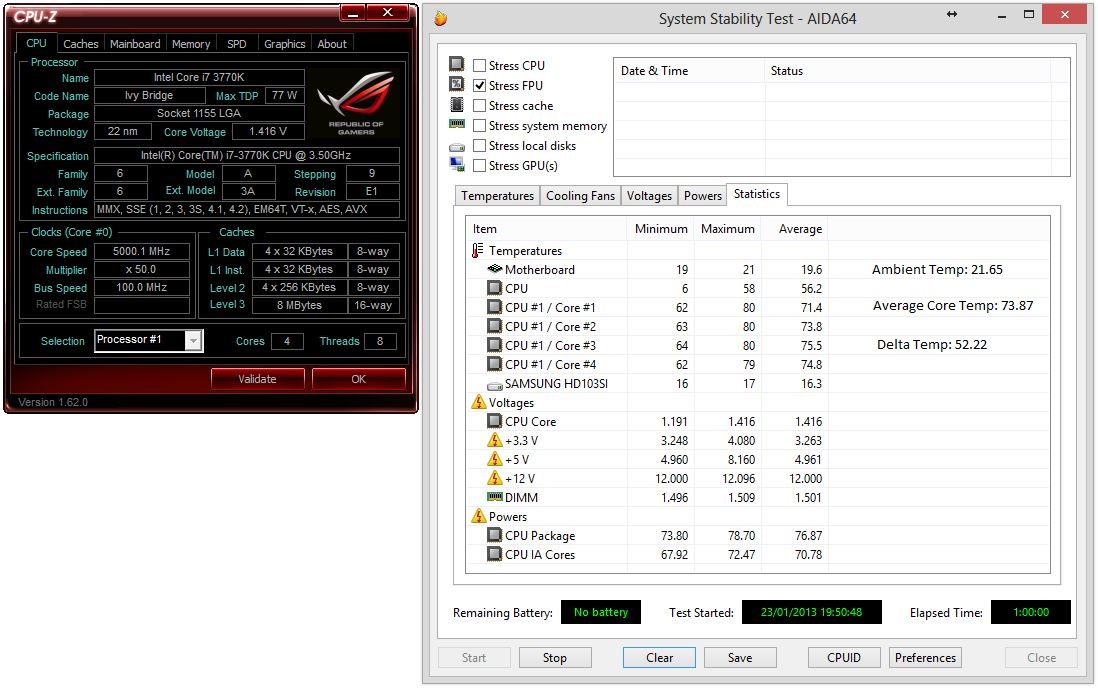Click the Republic of Gamers logo in CPU-Z

[356, 103]
